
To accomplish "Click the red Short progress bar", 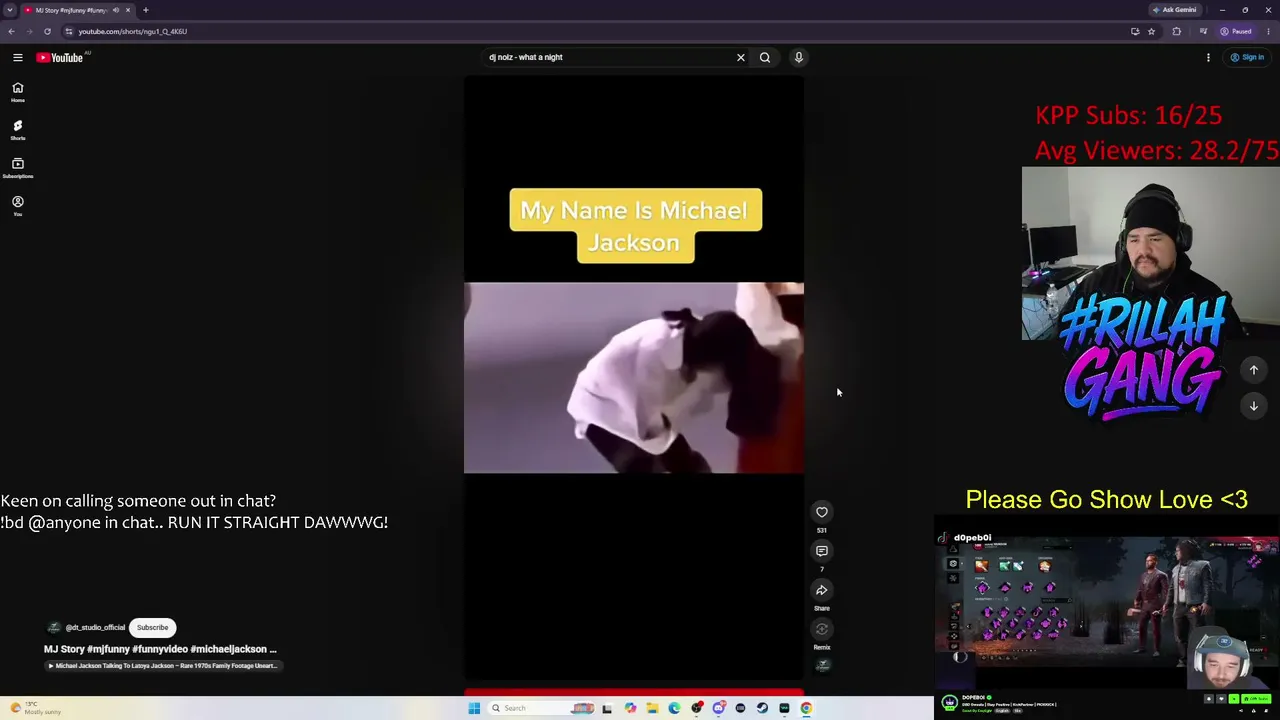I will point(634,691).
